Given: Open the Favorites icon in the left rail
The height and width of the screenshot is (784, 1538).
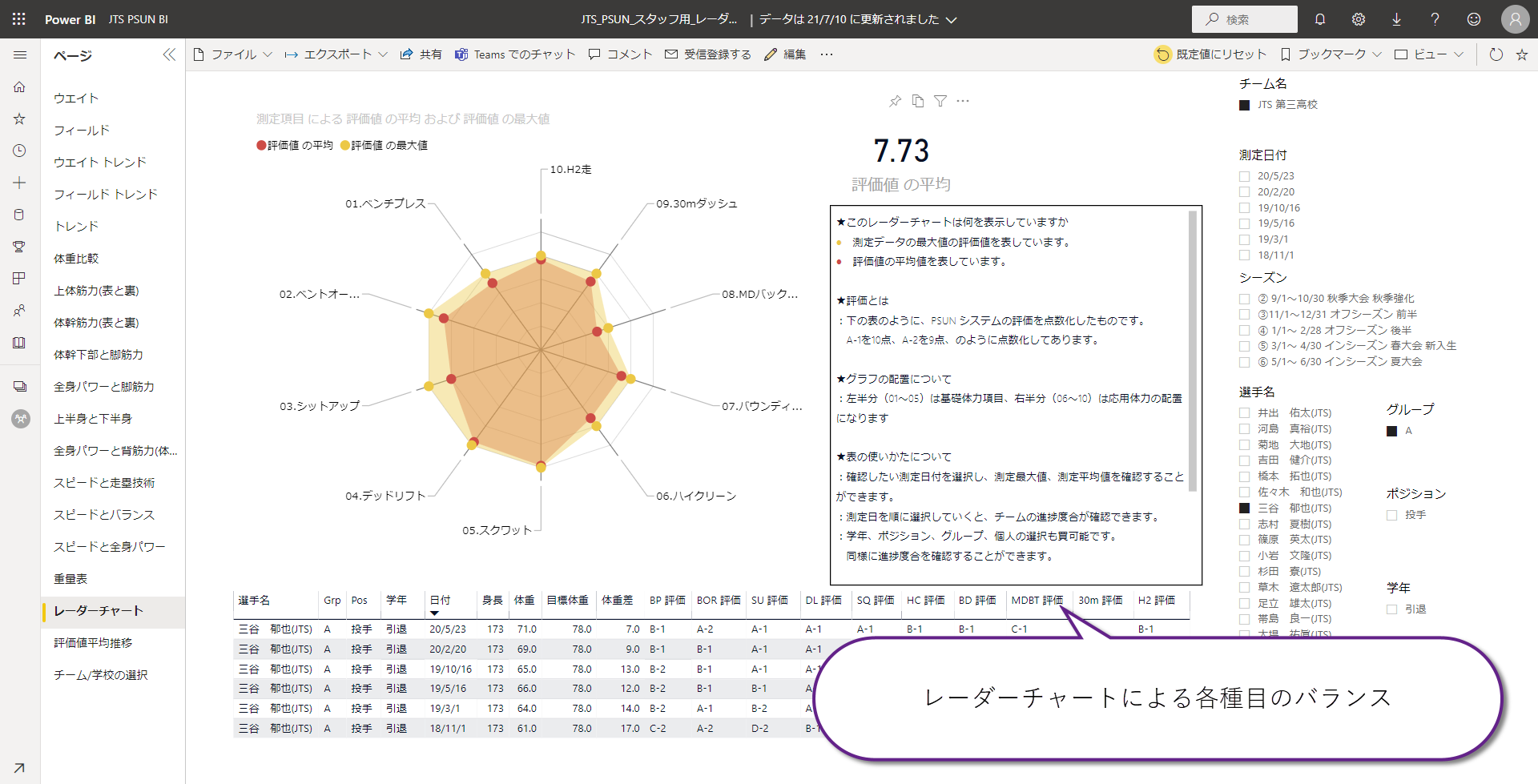Looking at the screenshot, I should (19, 119).
